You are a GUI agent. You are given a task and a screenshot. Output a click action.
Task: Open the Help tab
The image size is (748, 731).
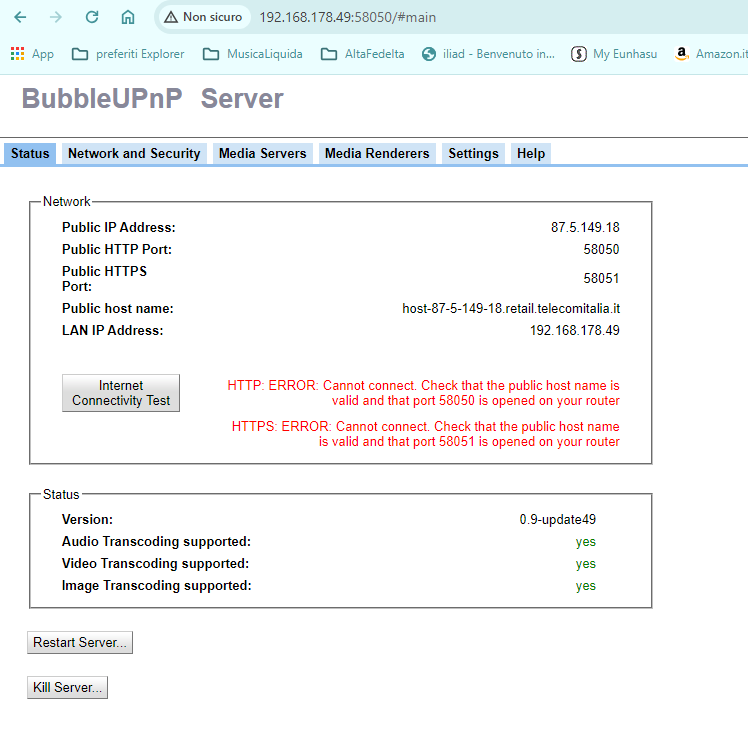[x=531, y=154]
